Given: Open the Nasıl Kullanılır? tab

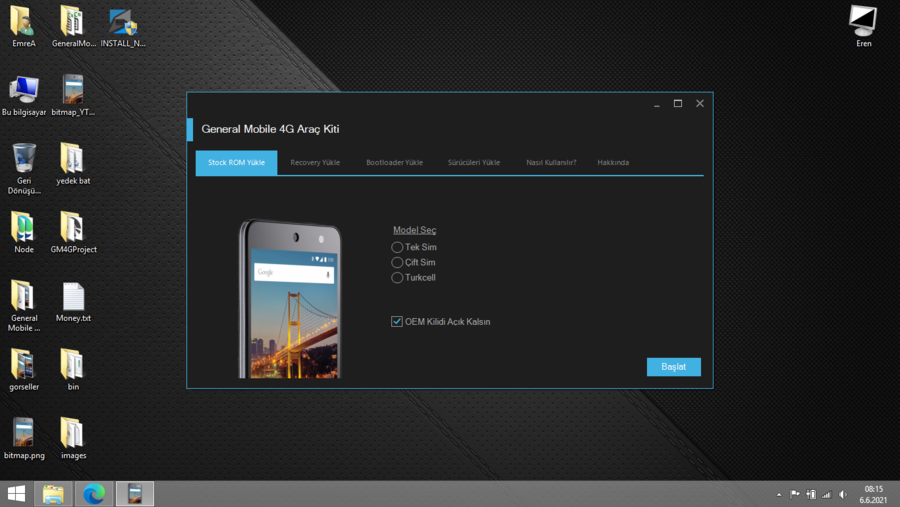Looking at the screenshot, I should [x=551, y=162].
